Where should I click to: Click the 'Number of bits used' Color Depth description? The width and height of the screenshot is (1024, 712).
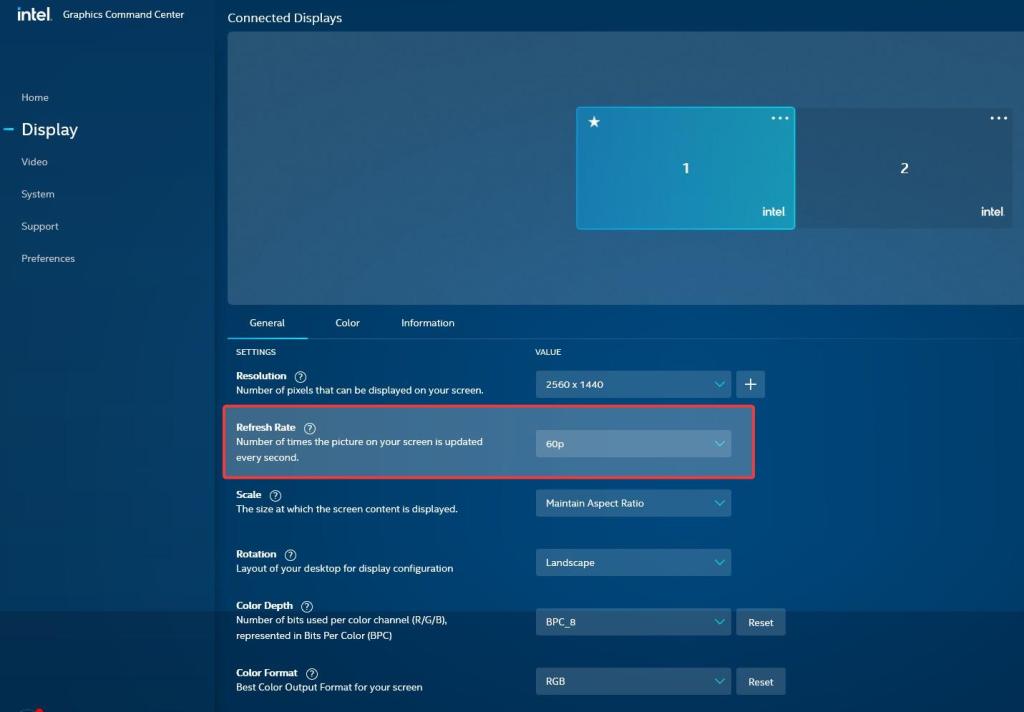(x=342, y=628)
